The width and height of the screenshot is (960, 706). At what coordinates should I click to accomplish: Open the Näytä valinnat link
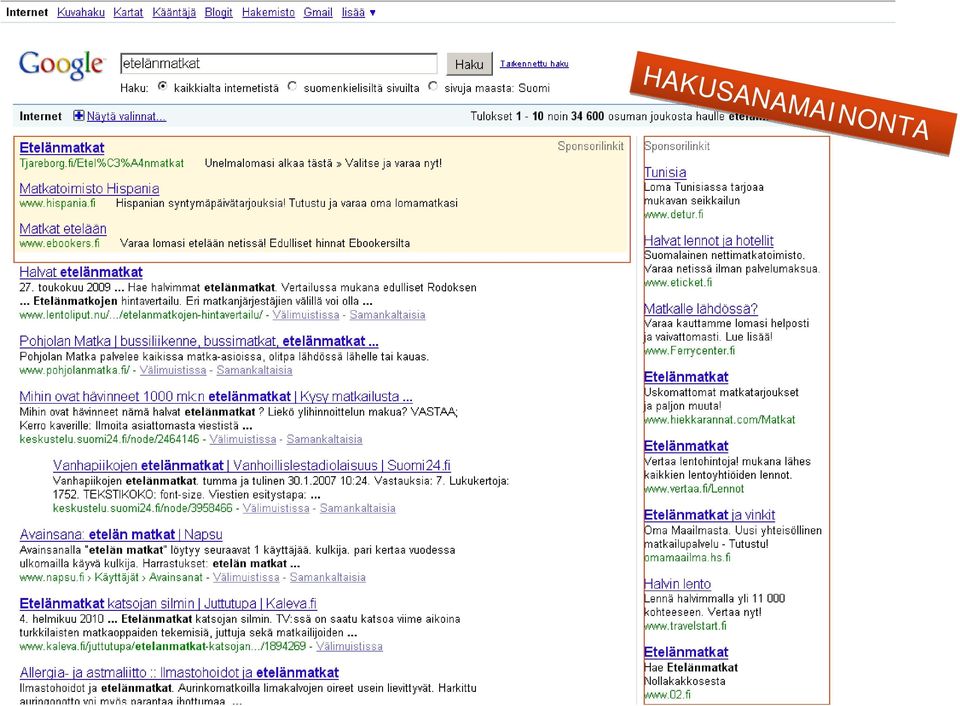point(126,116)
